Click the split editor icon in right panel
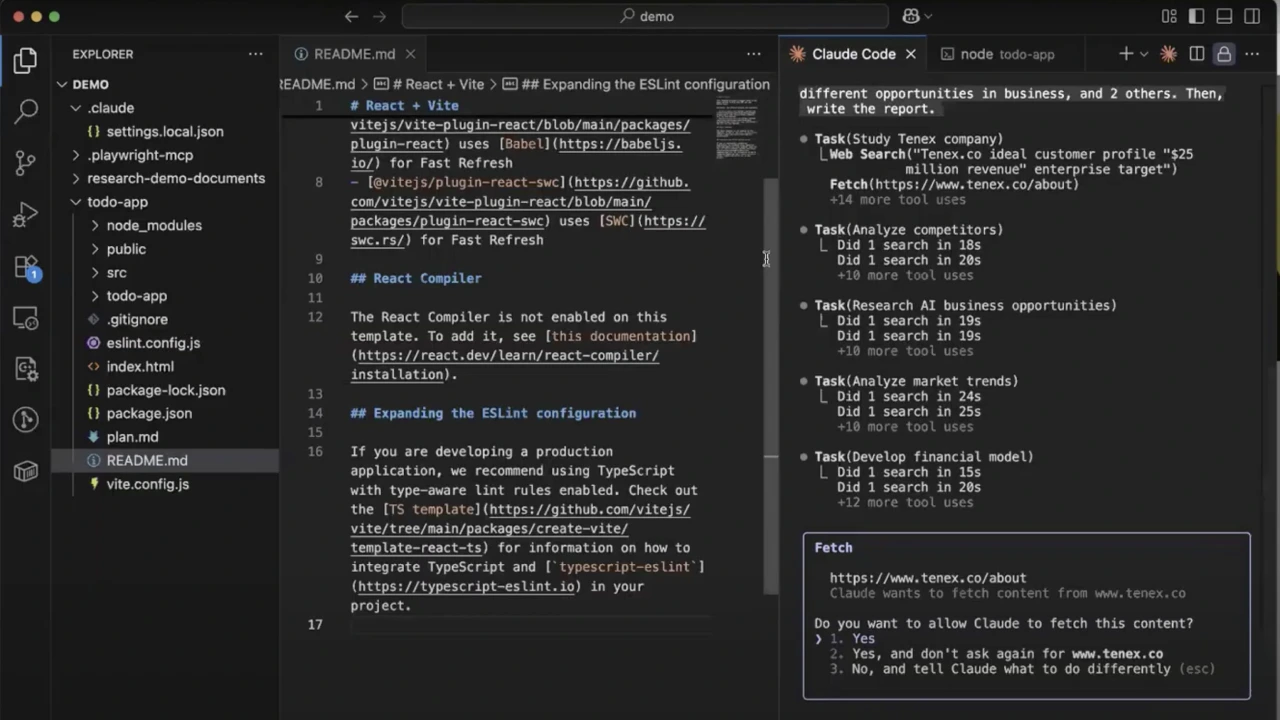 click(x=1196, y=54)
